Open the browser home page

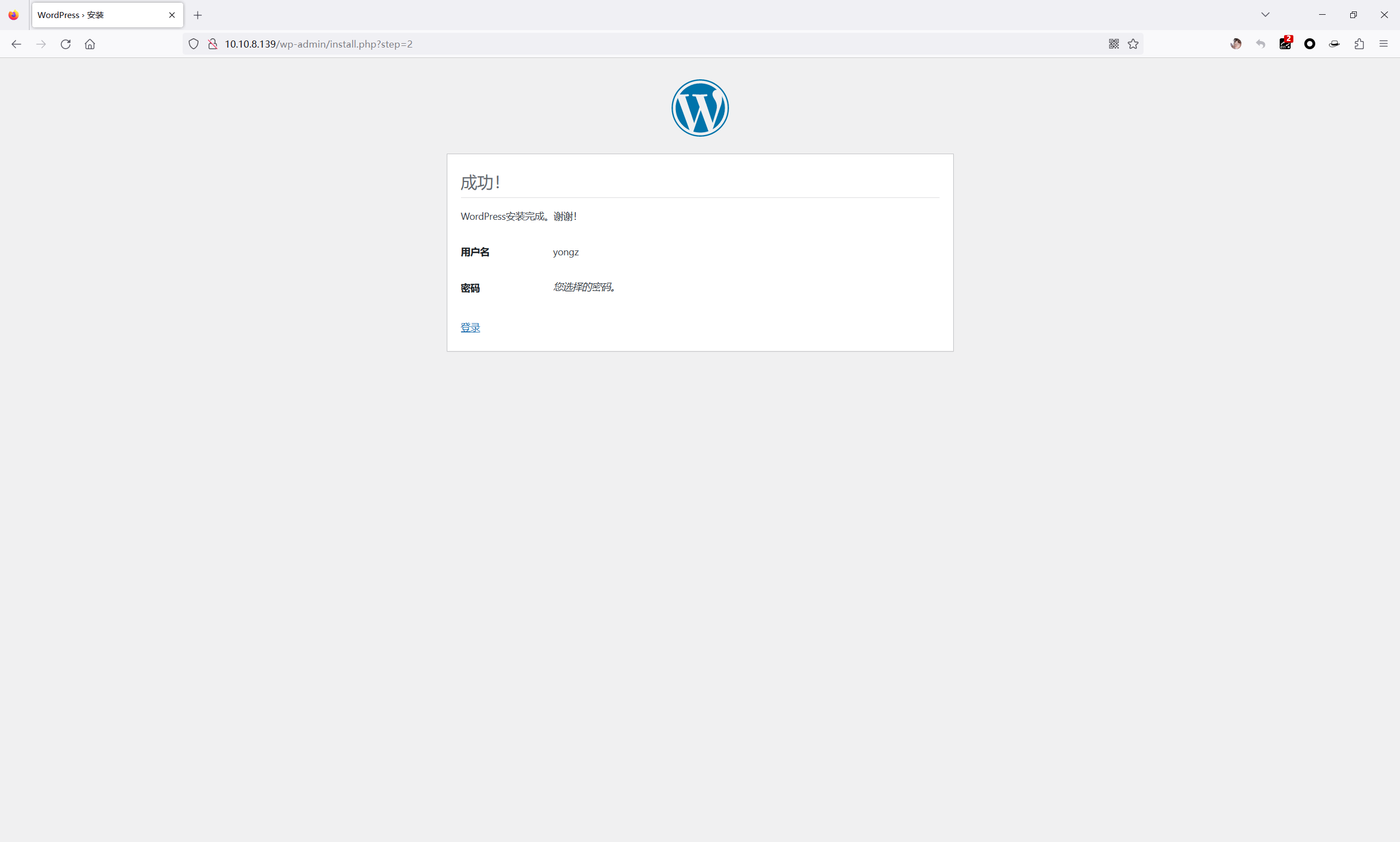pos(90,44)
